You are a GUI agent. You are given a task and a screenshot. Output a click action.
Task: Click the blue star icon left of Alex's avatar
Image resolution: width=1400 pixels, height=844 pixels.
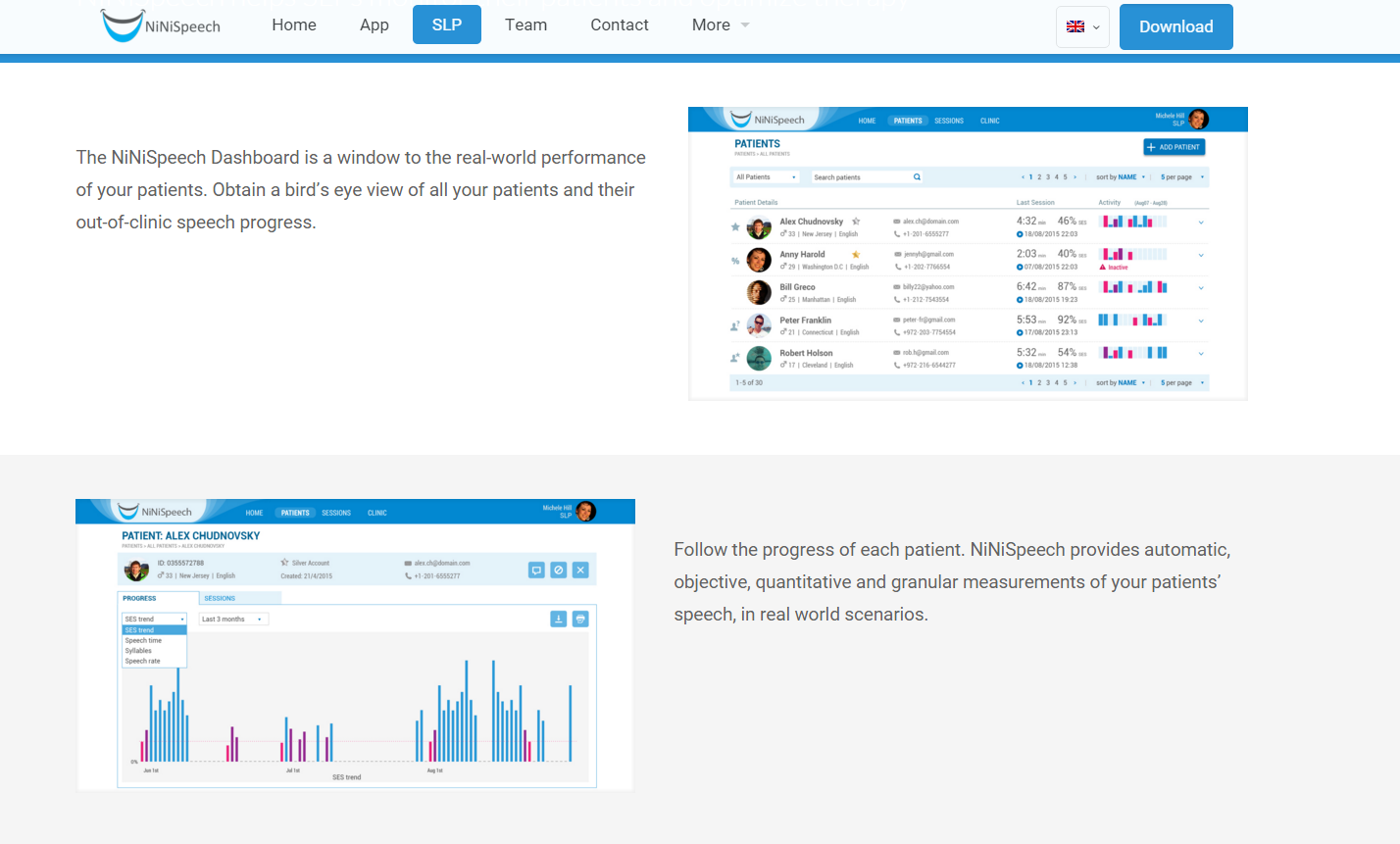pyautogui.click(x=735, y=227)
